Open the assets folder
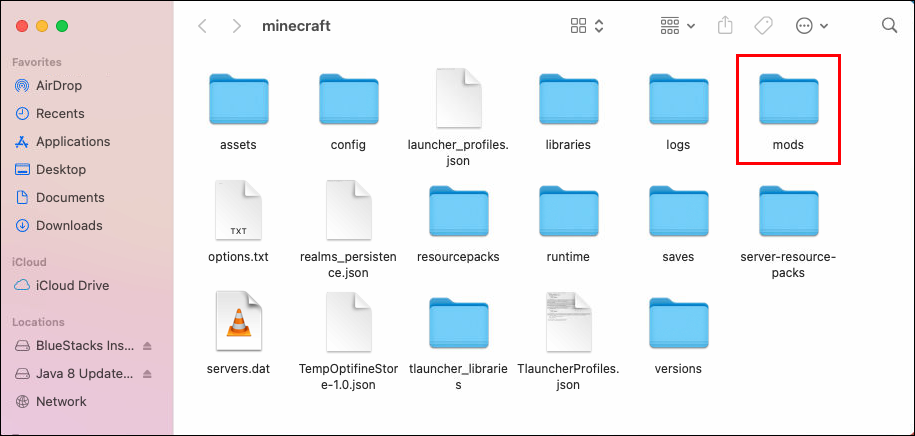Image resolution: width=915 pixels, height=436 pixels. pos(238,100)
